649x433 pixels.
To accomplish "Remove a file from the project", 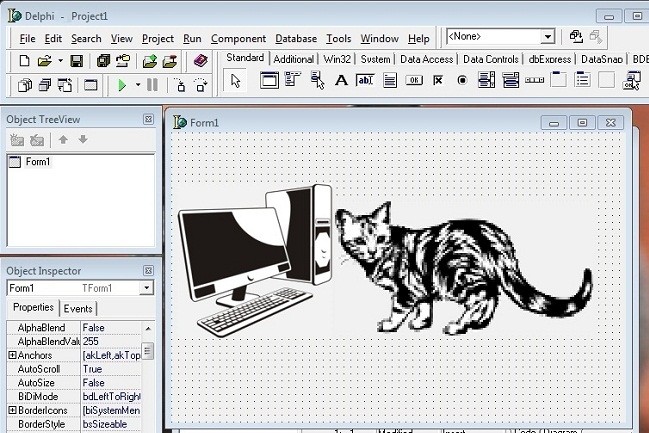I will click(x=170, y=61).
